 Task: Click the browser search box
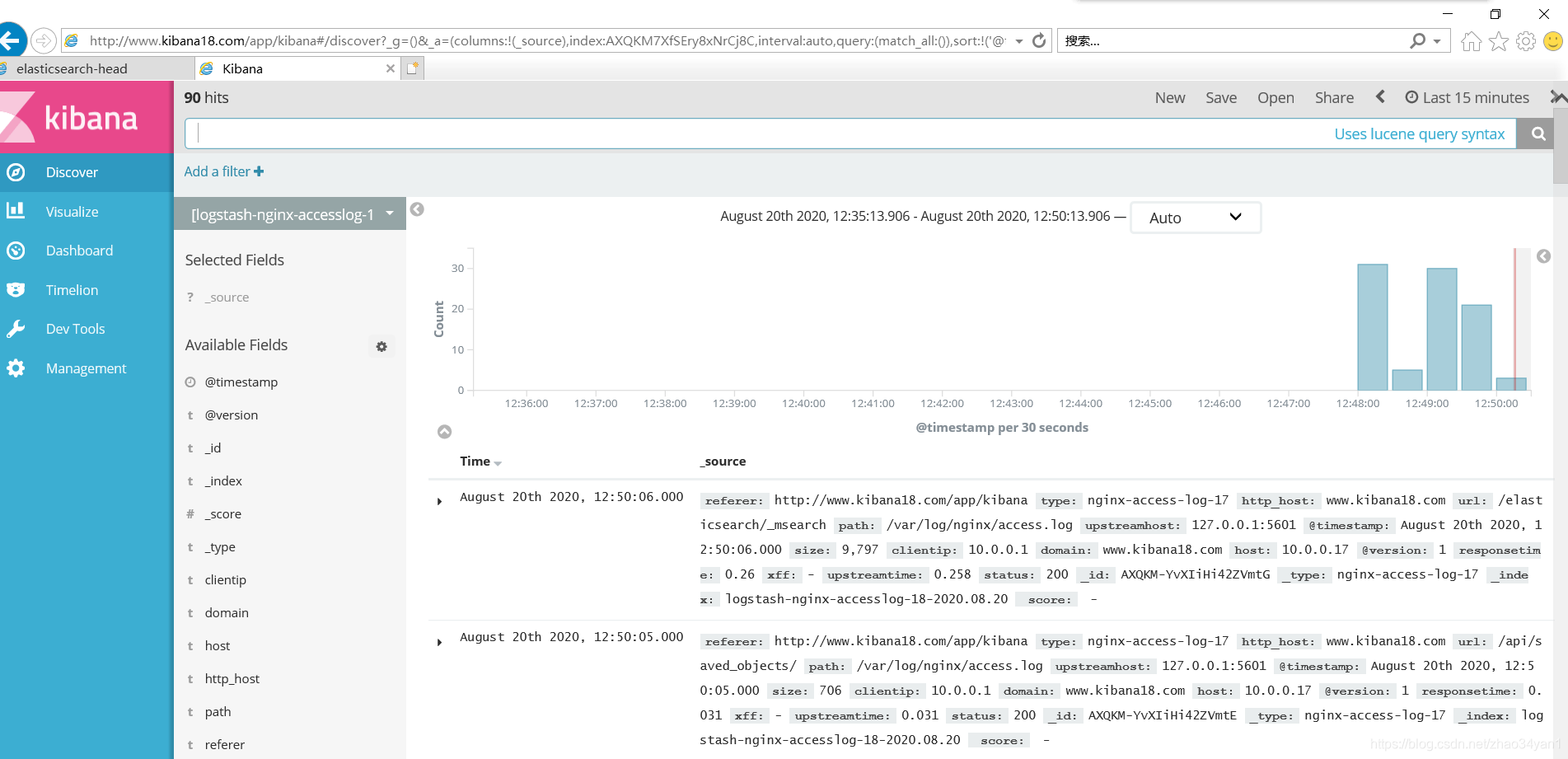[1232, 40]
